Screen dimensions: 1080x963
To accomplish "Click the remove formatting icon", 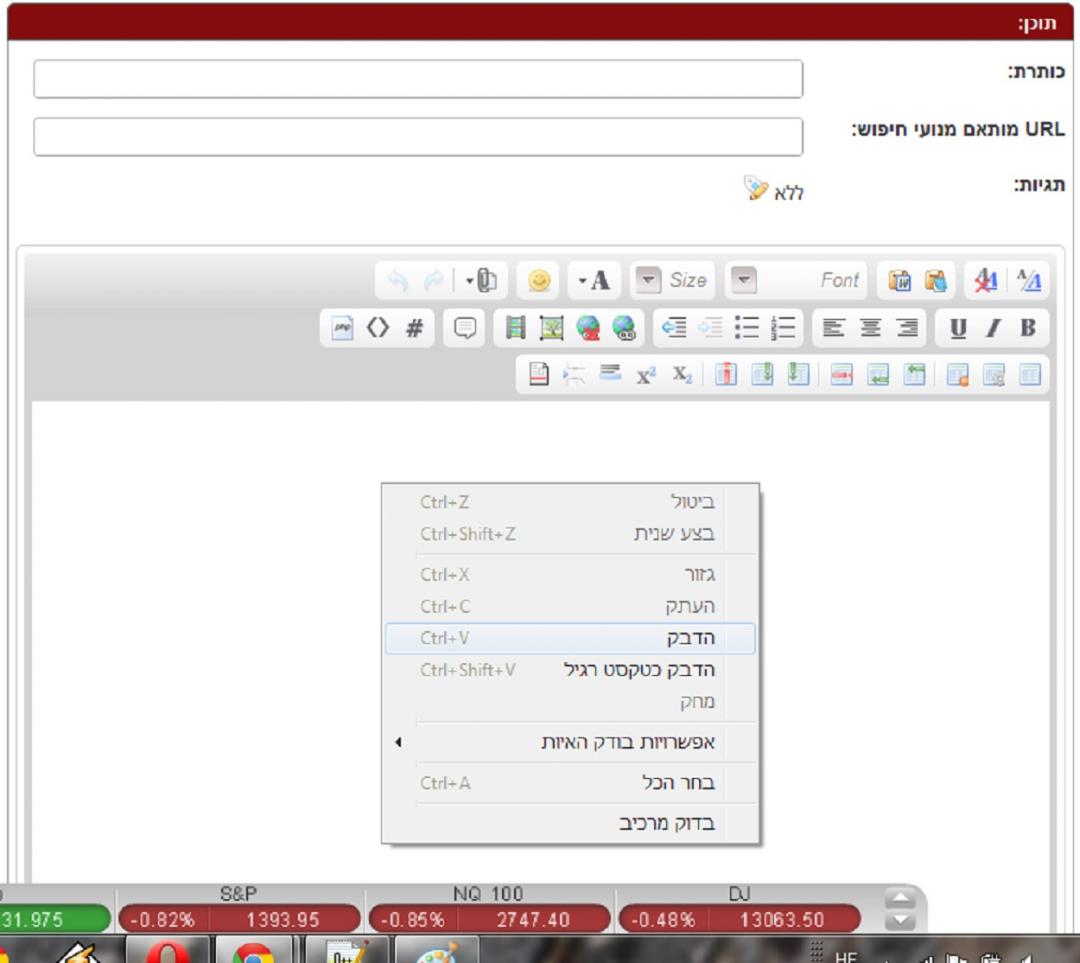I will point(986,281).
